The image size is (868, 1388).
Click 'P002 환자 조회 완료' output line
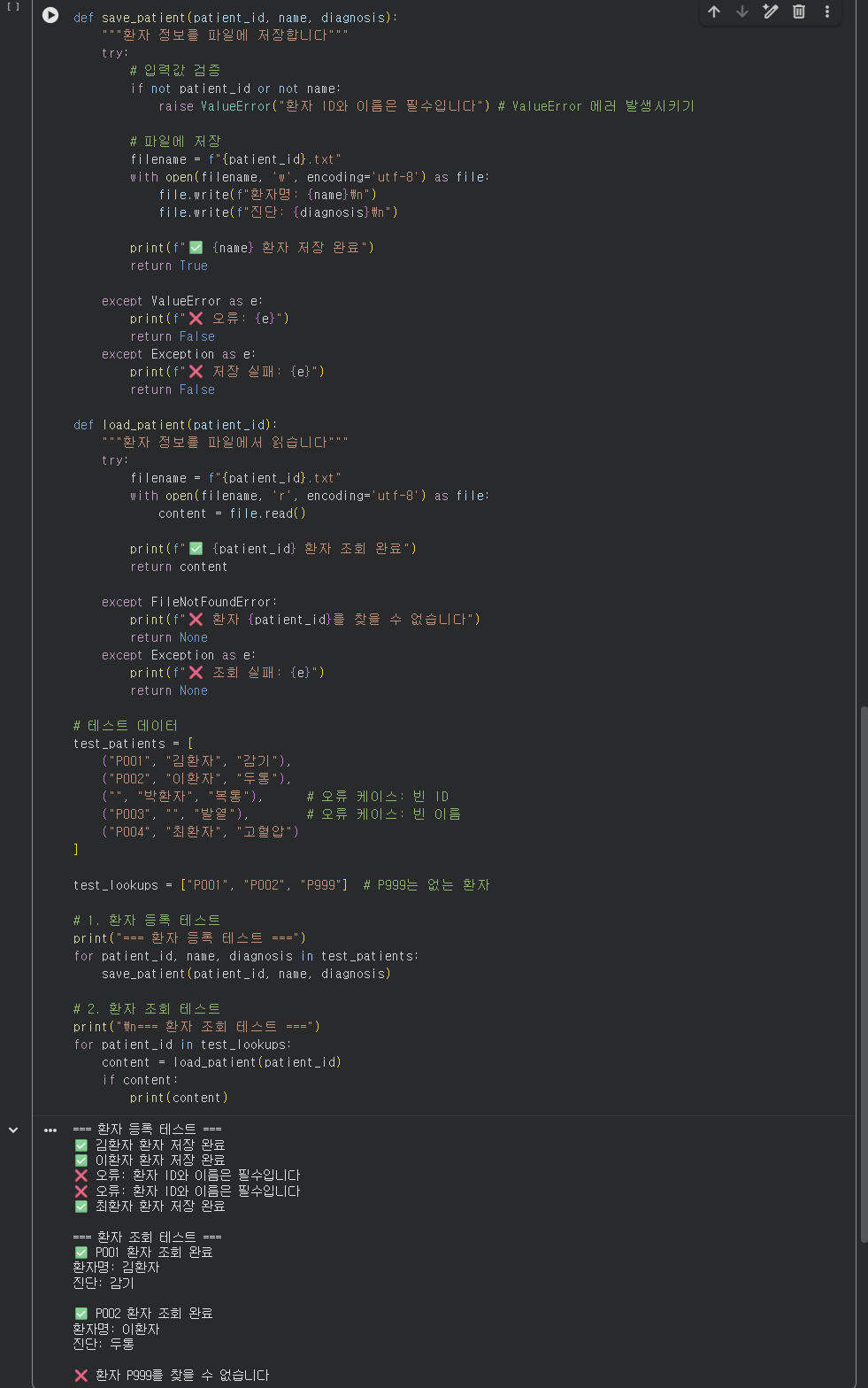click(143, 1314)
